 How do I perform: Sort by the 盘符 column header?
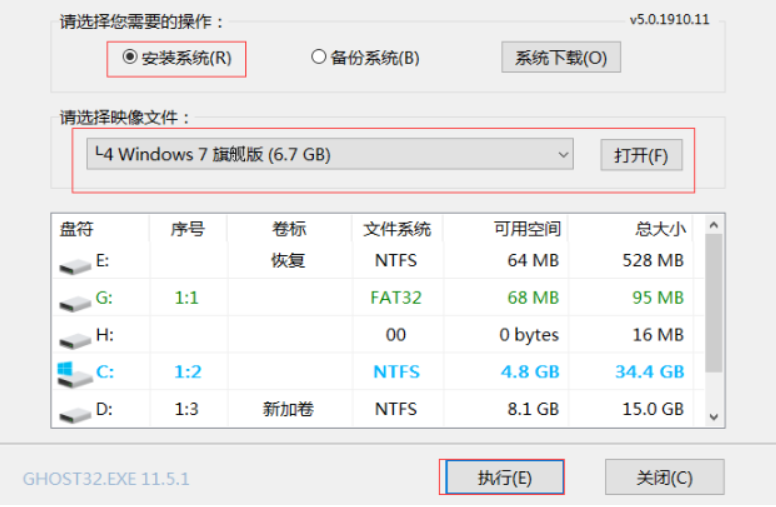[76, 229]
